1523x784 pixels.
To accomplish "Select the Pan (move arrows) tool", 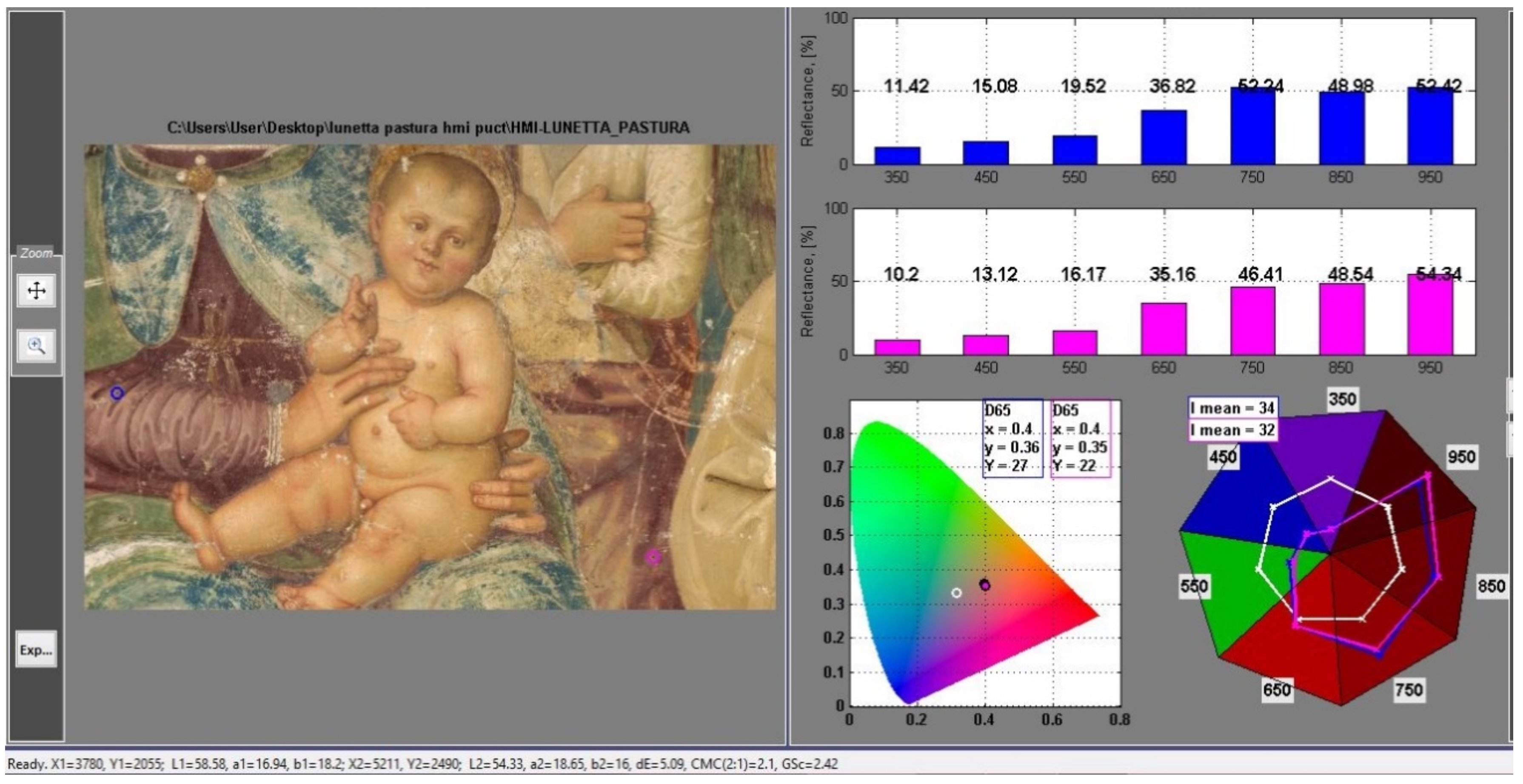I will click(x=37, y=291).
